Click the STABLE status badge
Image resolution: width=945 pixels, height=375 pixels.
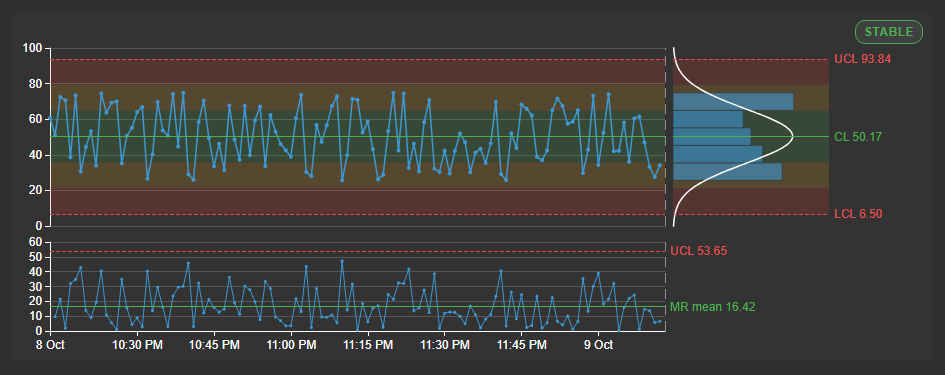[888, 32]
